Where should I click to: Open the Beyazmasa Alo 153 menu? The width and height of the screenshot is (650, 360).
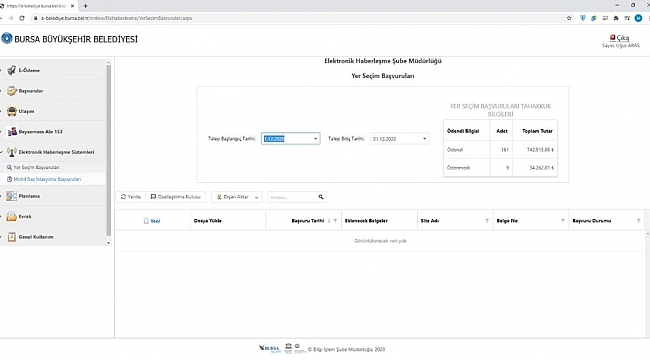tap(53, 131)
